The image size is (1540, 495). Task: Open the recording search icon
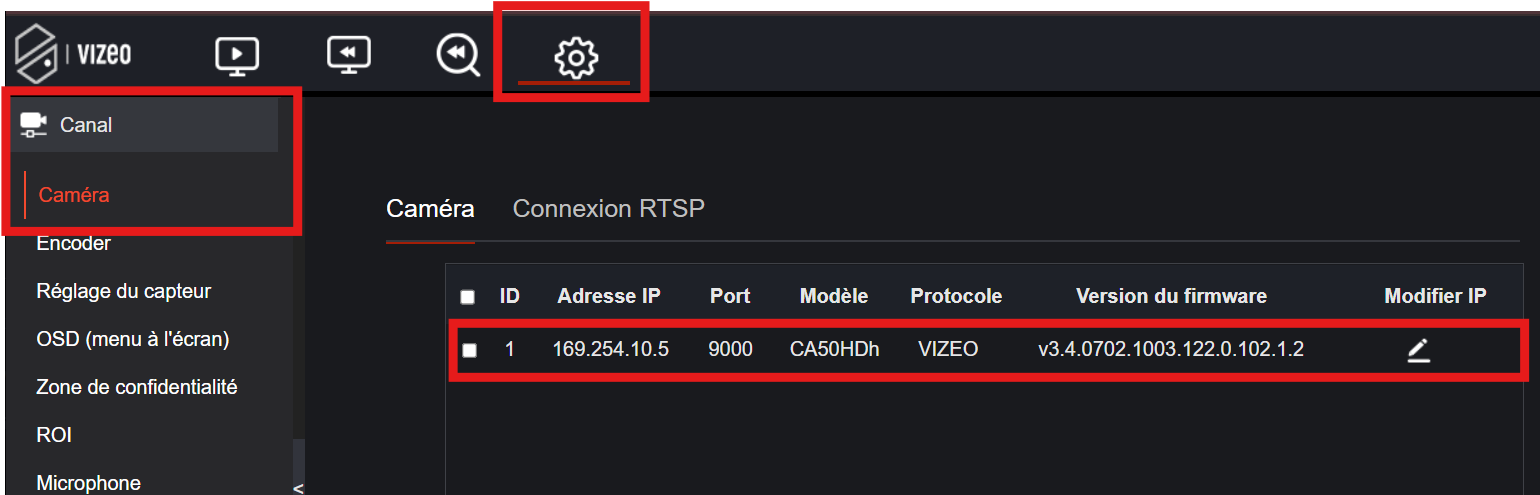pos(458,55)
